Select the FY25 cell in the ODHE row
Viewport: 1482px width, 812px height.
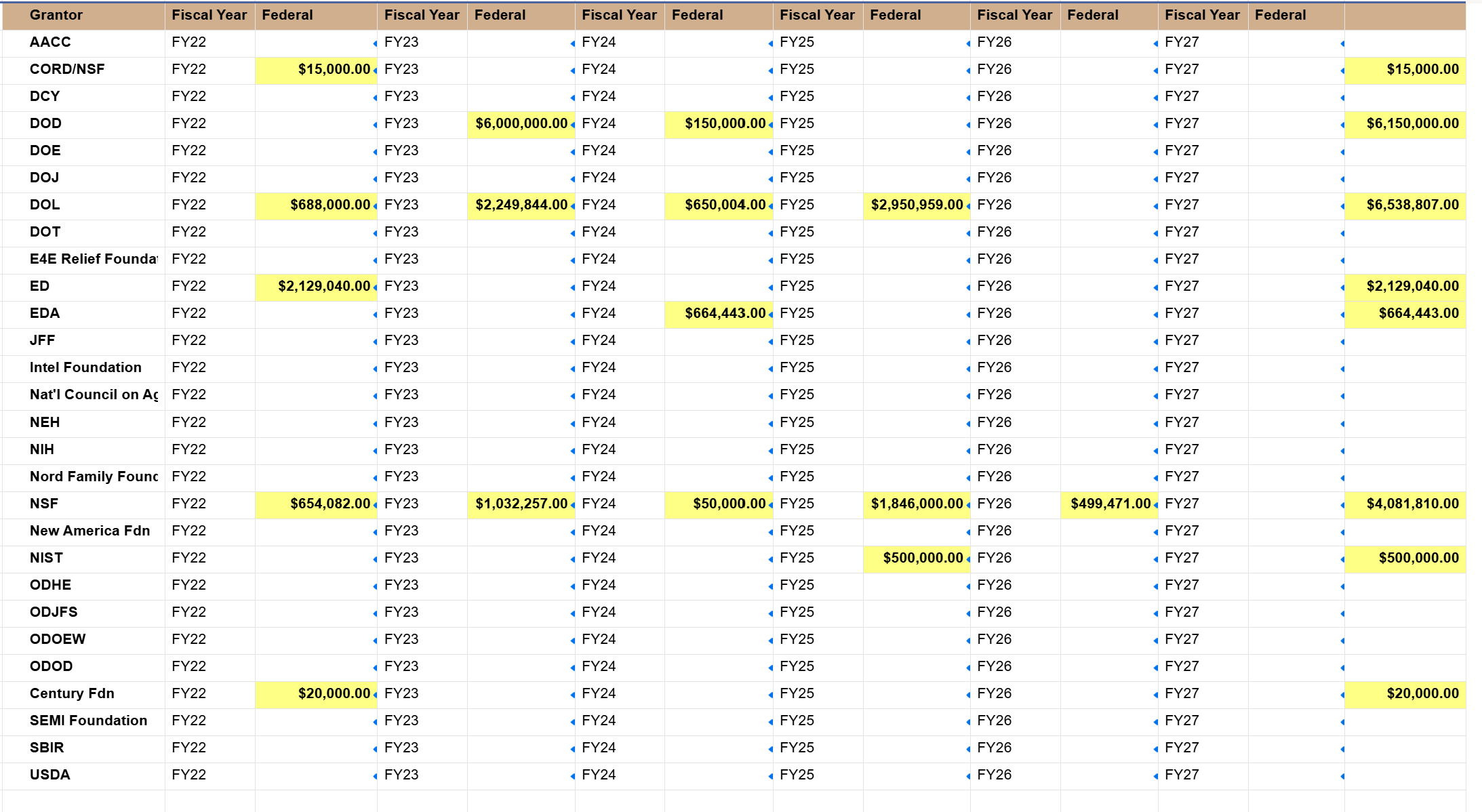pyautogui.click(x=818, y=586)
